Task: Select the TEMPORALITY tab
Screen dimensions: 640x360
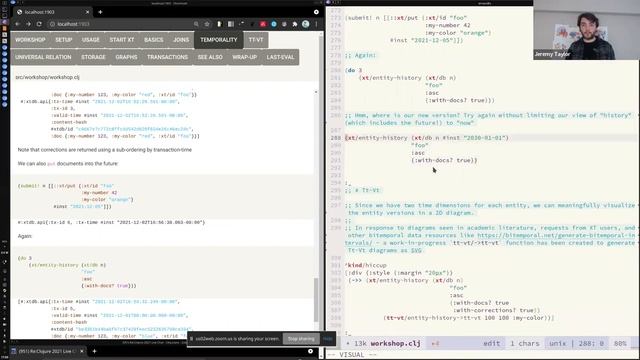Action: pyautogui.click(x=219, y=40)
